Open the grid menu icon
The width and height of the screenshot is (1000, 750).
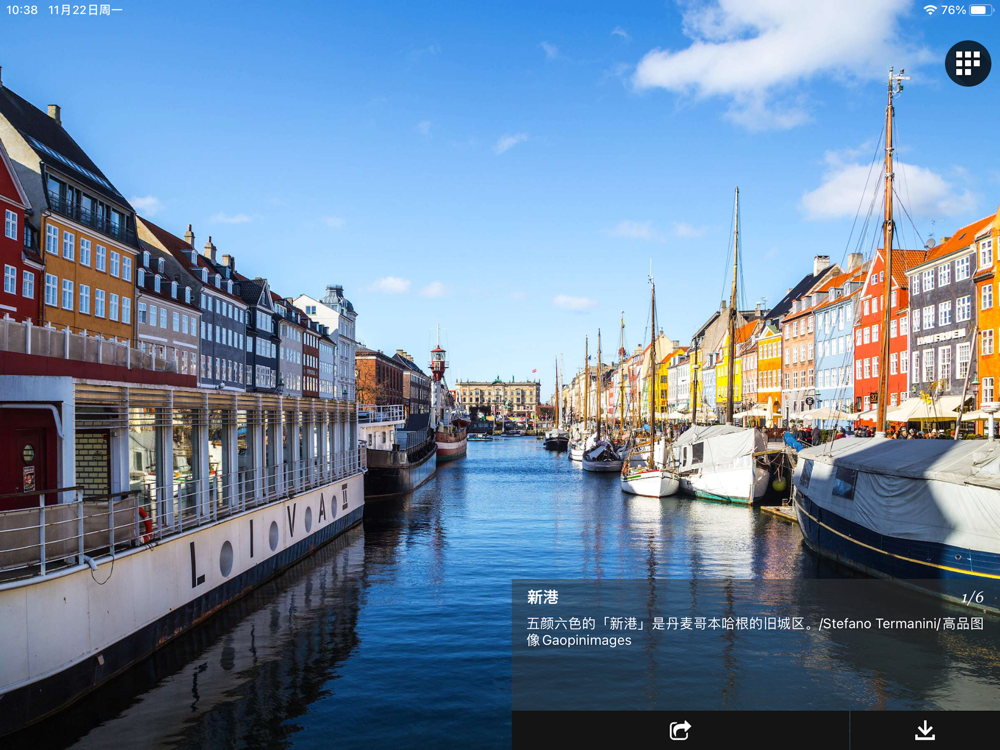point(967,63)
